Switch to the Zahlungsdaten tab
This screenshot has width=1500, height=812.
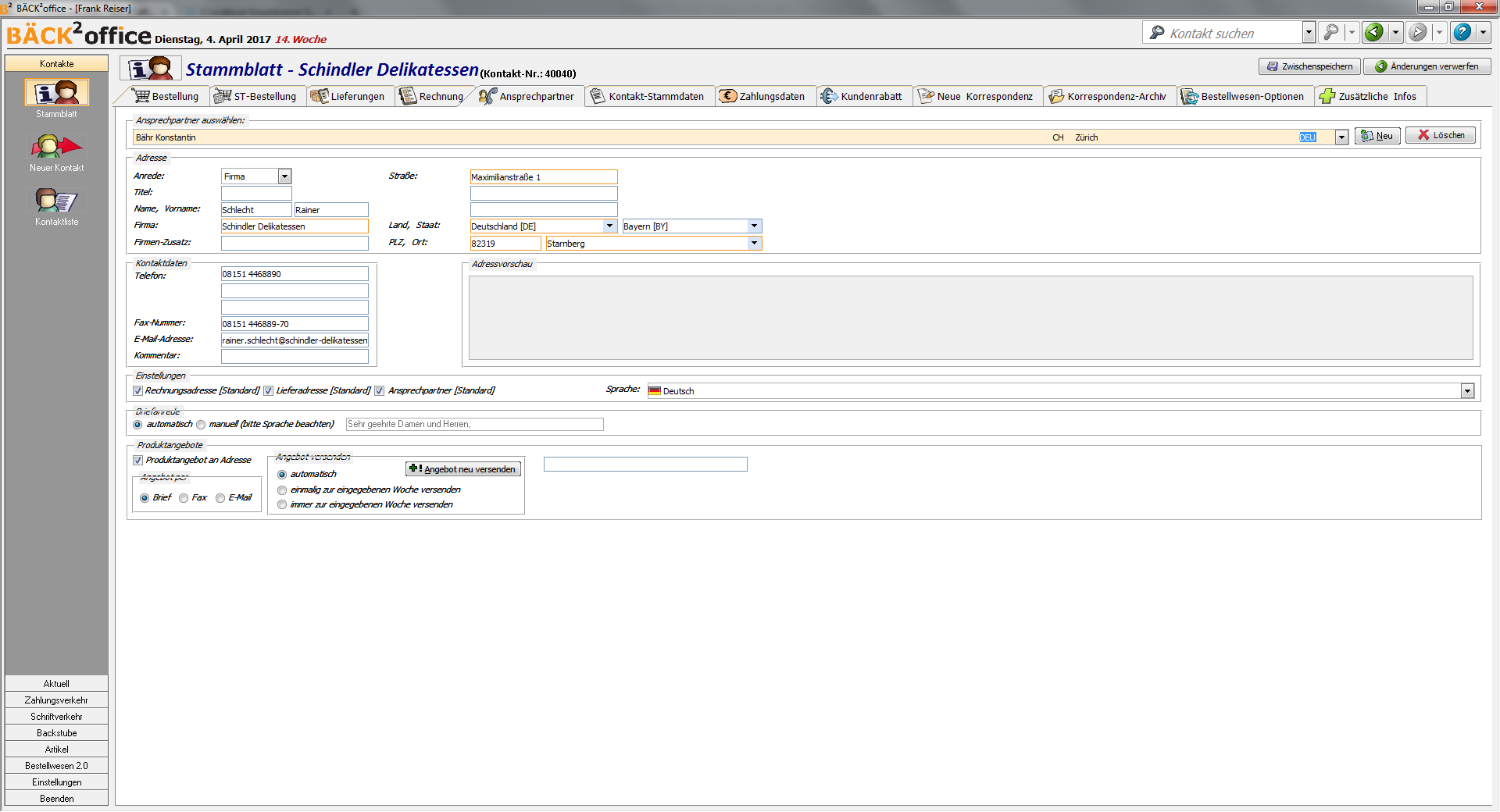pyautogui.click(x=764, y=97)
